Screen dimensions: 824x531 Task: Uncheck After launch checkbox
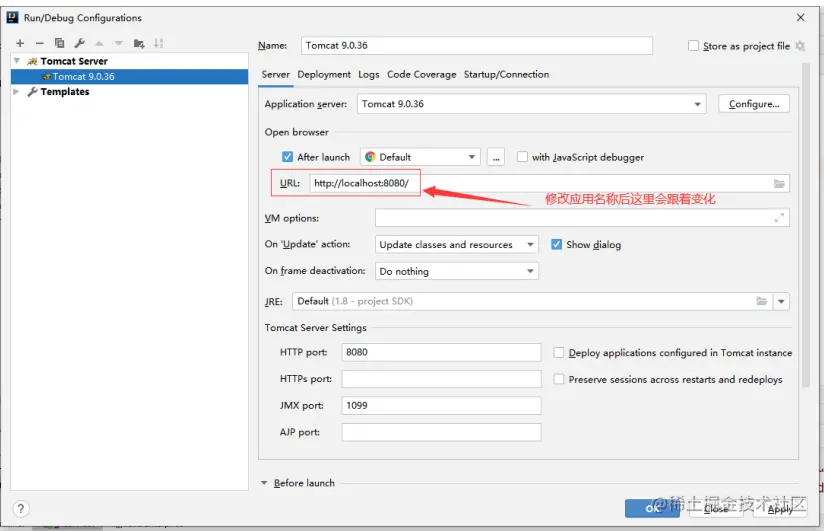[287, 157]
